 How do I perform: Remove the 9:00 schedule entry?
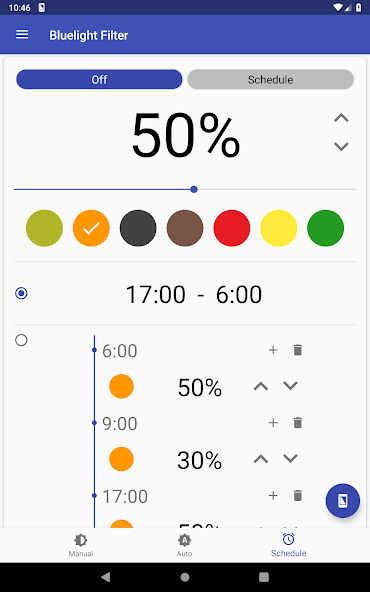pyautogui.click(x=298, y=423)
